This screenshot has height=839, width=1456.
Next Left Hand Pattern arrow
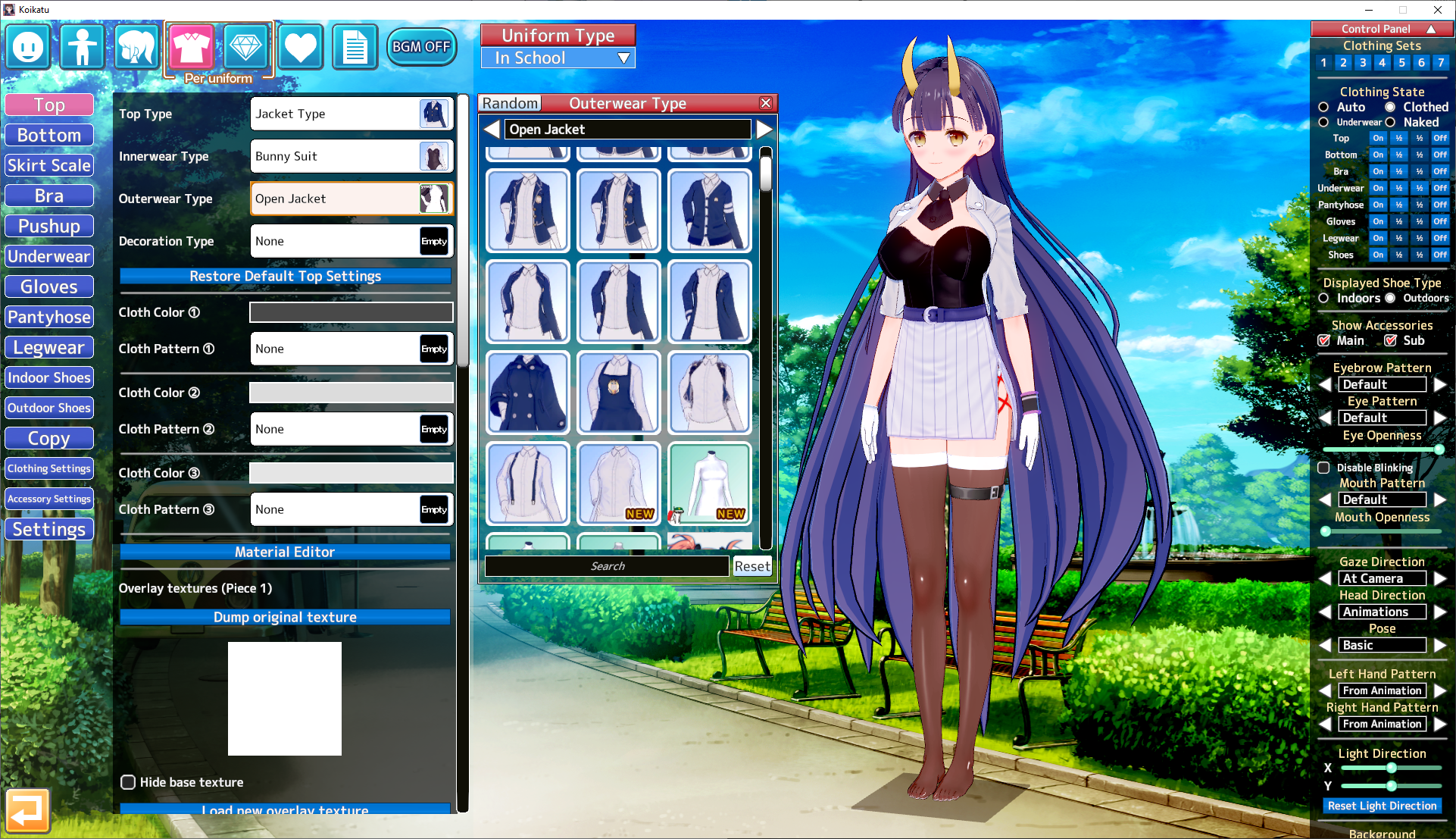pyautogui.click(x=1440, y=690)
